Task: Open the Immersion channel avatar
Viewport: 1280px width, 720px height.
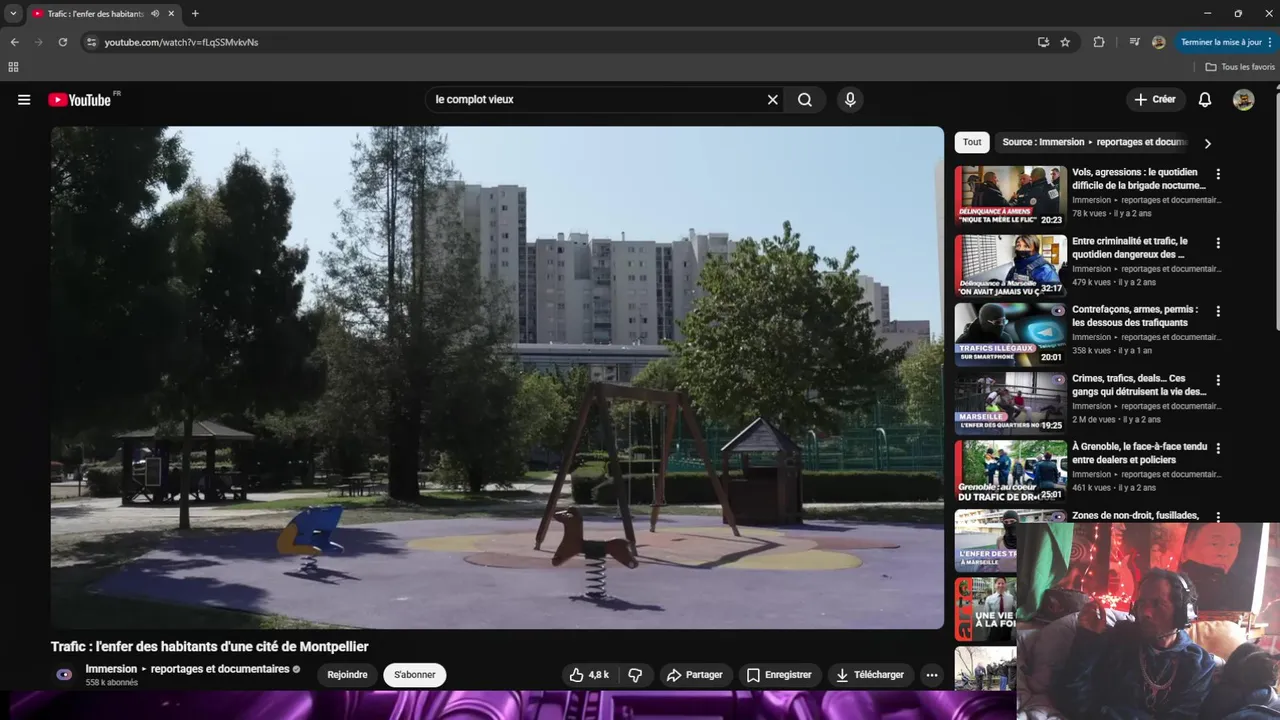Action: tap(64, 675)
